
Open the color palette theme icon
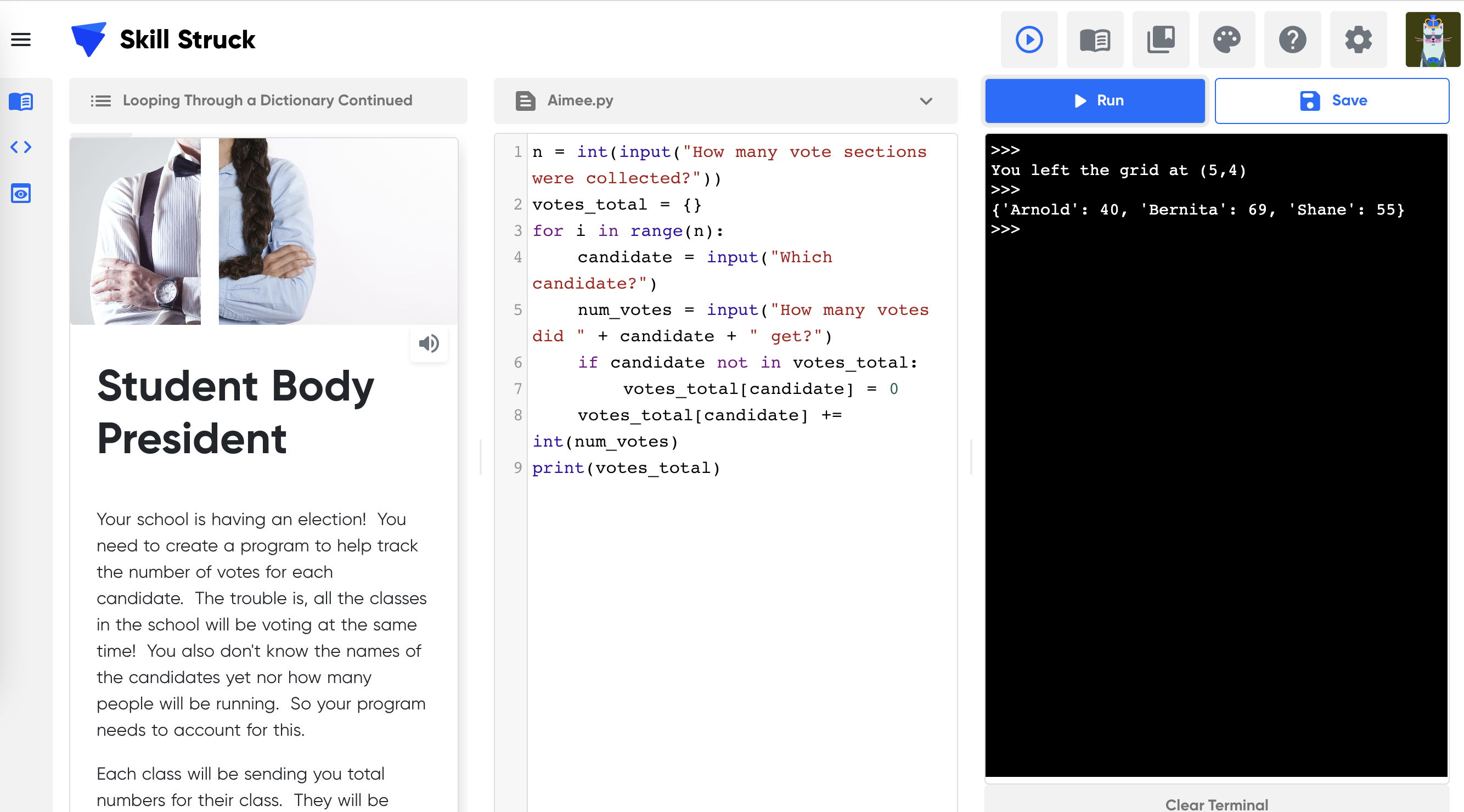[1226, 40]
